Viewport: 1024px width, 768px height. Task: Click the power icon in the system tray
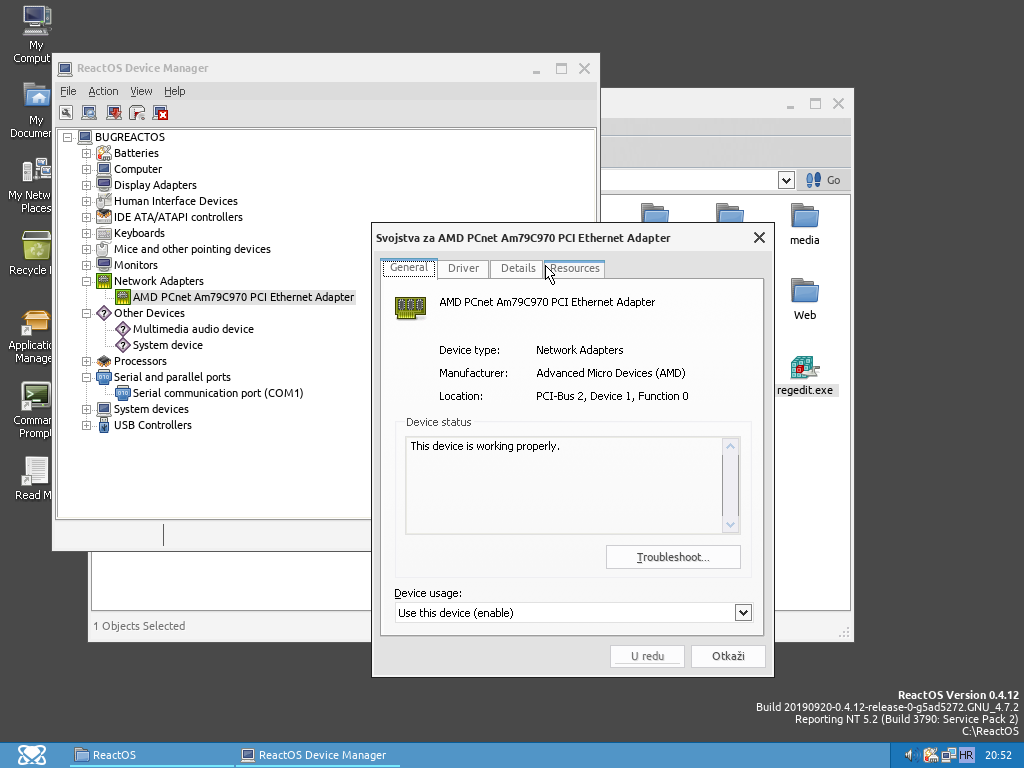(931, 756)
